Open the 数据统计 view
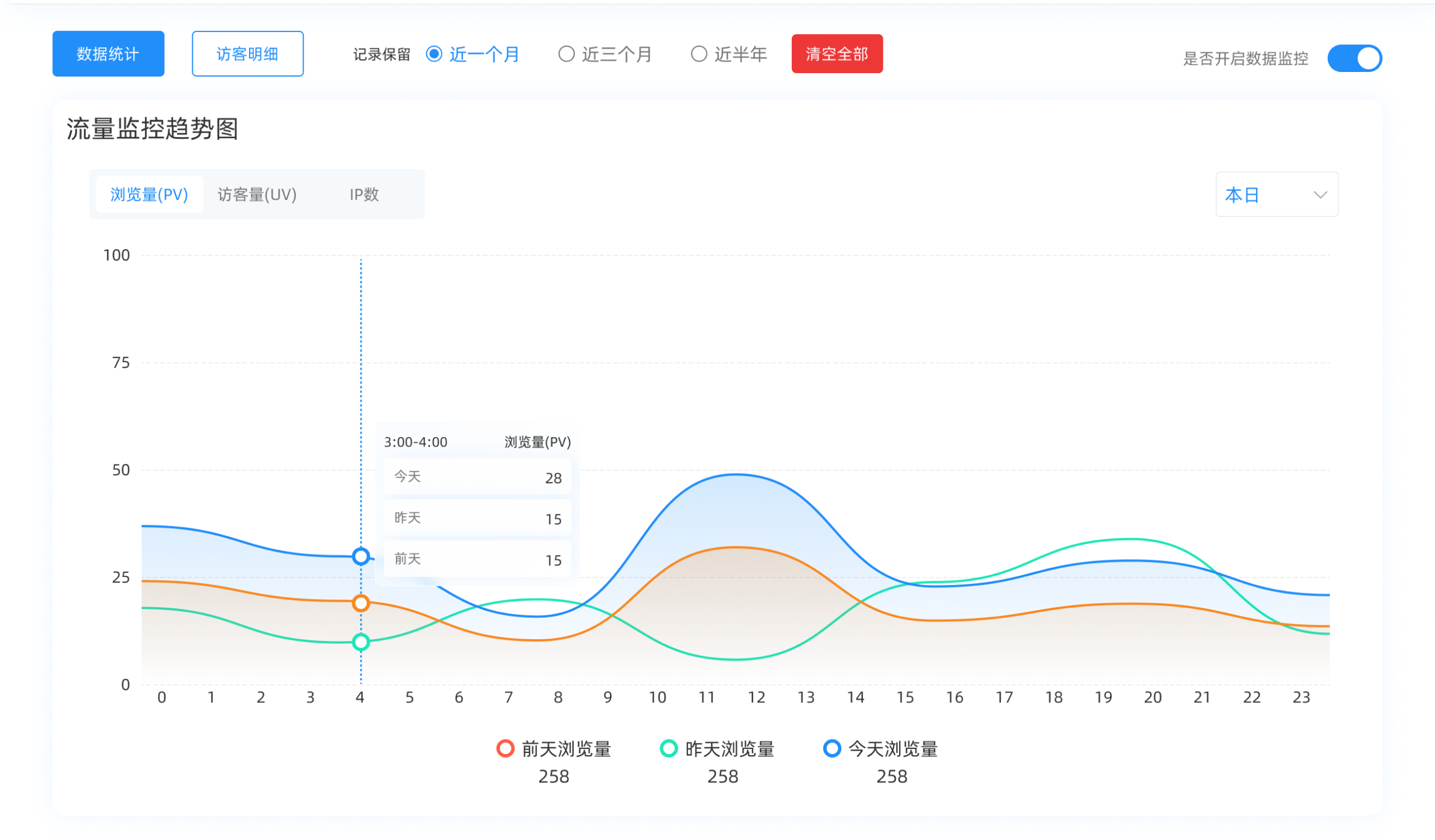This screenshot has height=840, width=1435. (x=109, y=54)
